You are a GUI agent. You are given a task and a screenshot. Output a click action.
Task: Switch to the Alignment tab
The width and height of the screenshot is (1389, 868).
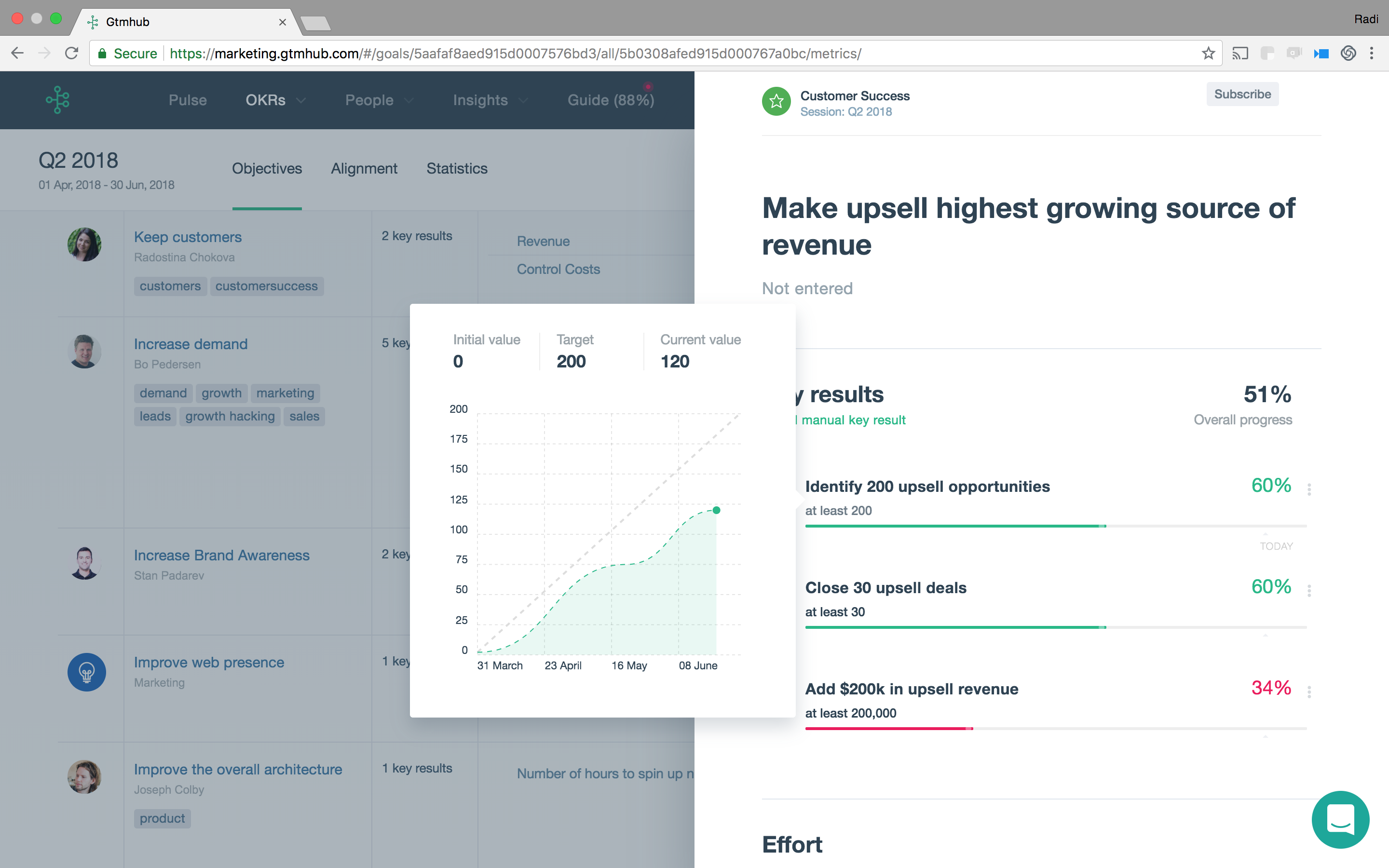[364, 168]
